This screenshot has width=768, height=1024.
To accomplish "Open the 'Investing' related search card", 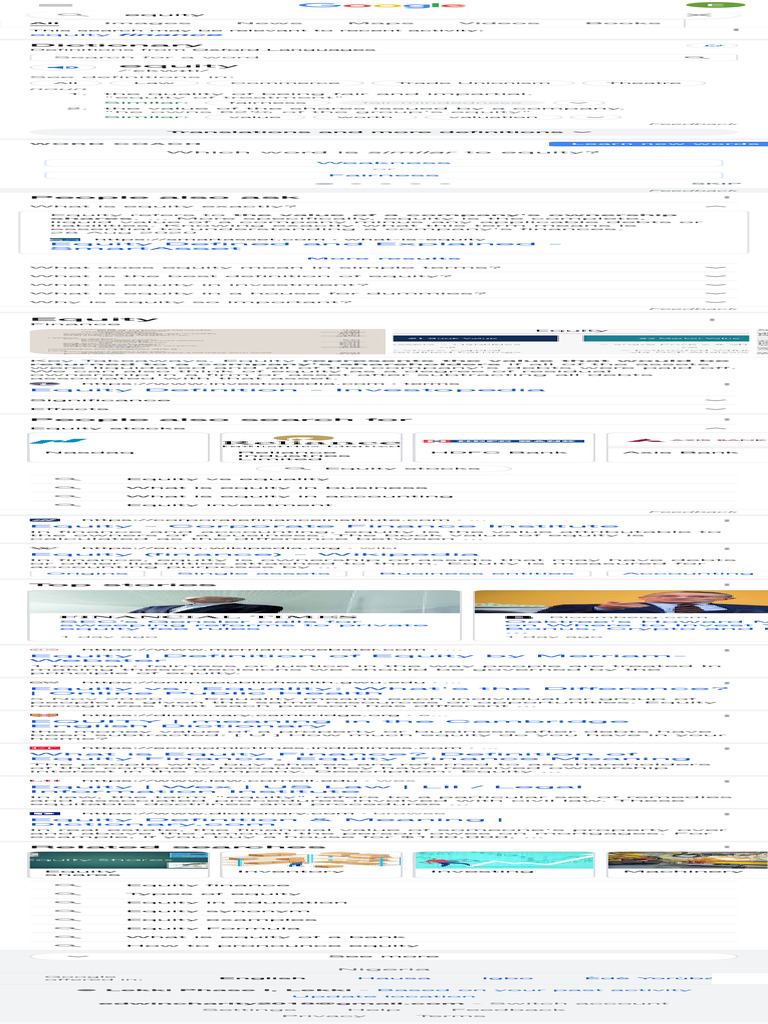I will 504,864.
